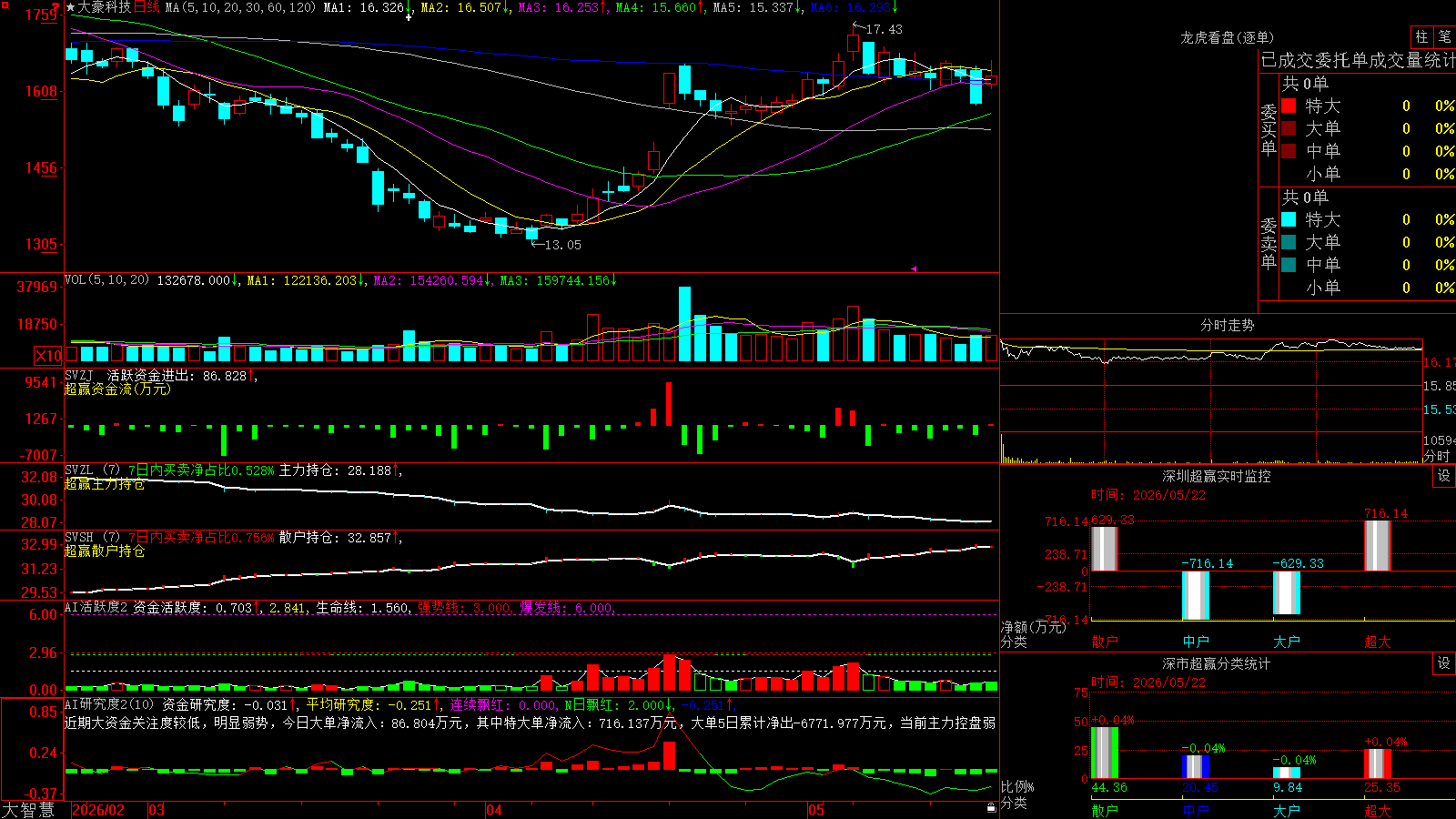Click the green 散户 bar in 深市超赢分类统计
The height and width of the screenshot is (819, 1456).
coord(1105,753)
